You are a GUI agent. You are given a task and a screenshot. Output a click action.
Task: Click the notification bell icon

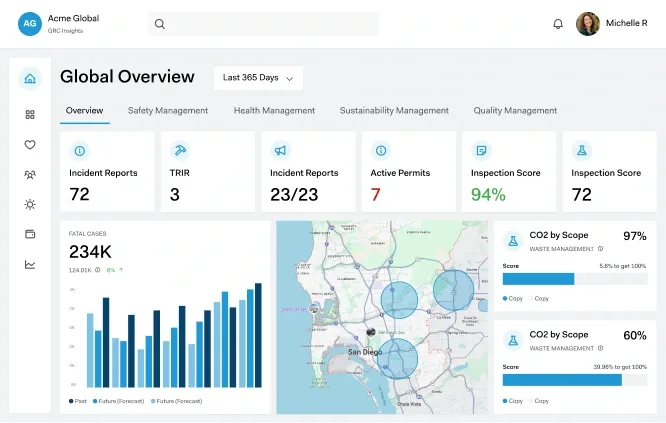[x=558, y=24]
